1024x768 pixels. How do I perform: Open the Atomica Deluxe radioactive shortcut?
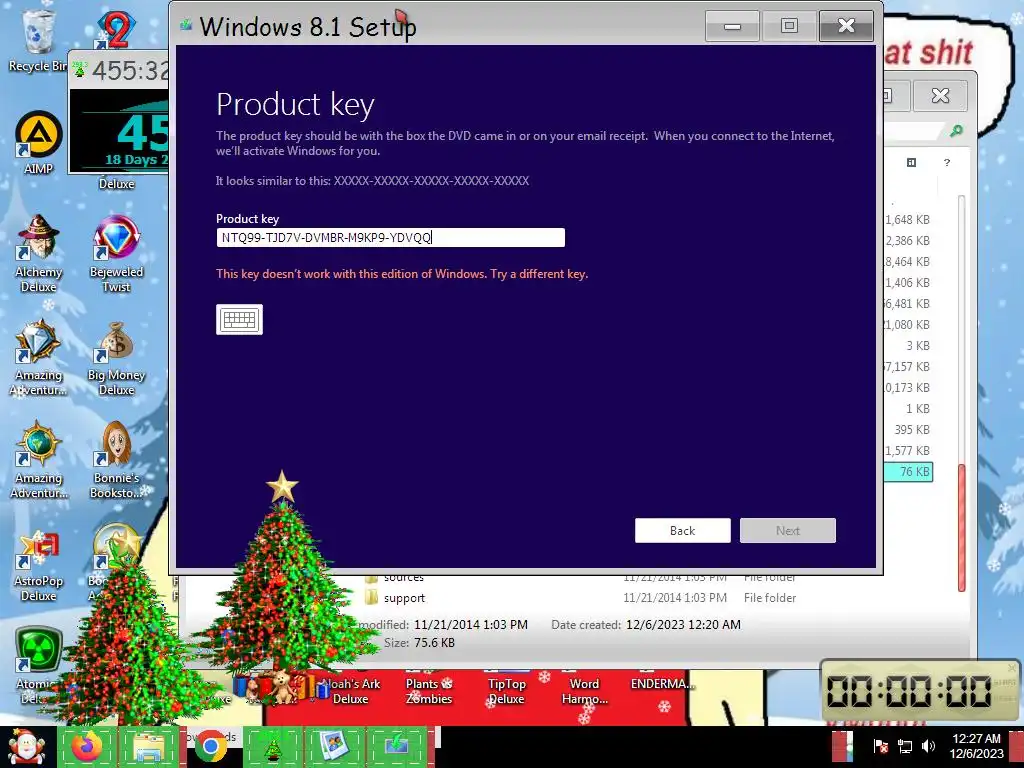tap(39, 664)
